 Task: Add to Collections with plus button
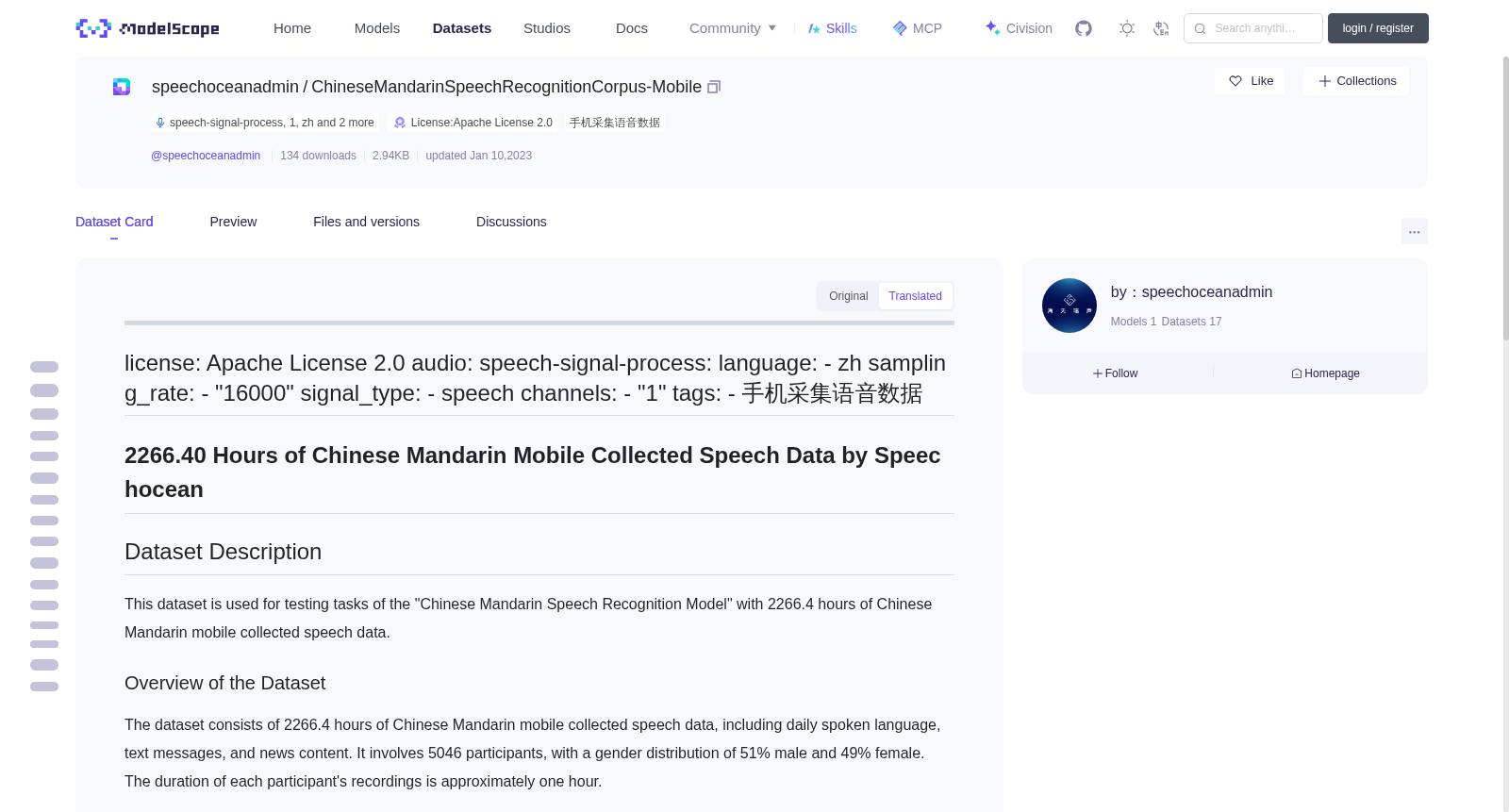(x=1356, y=81)
